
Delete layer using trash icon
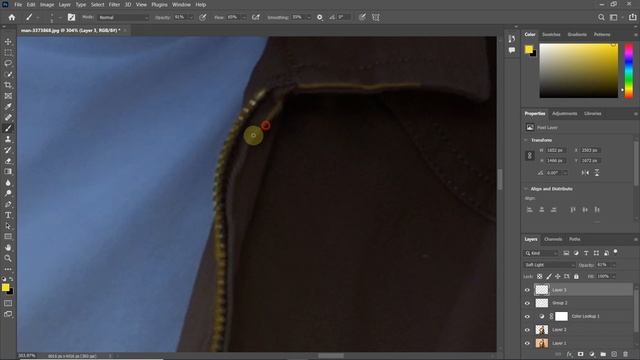click(x=625, y=354)
